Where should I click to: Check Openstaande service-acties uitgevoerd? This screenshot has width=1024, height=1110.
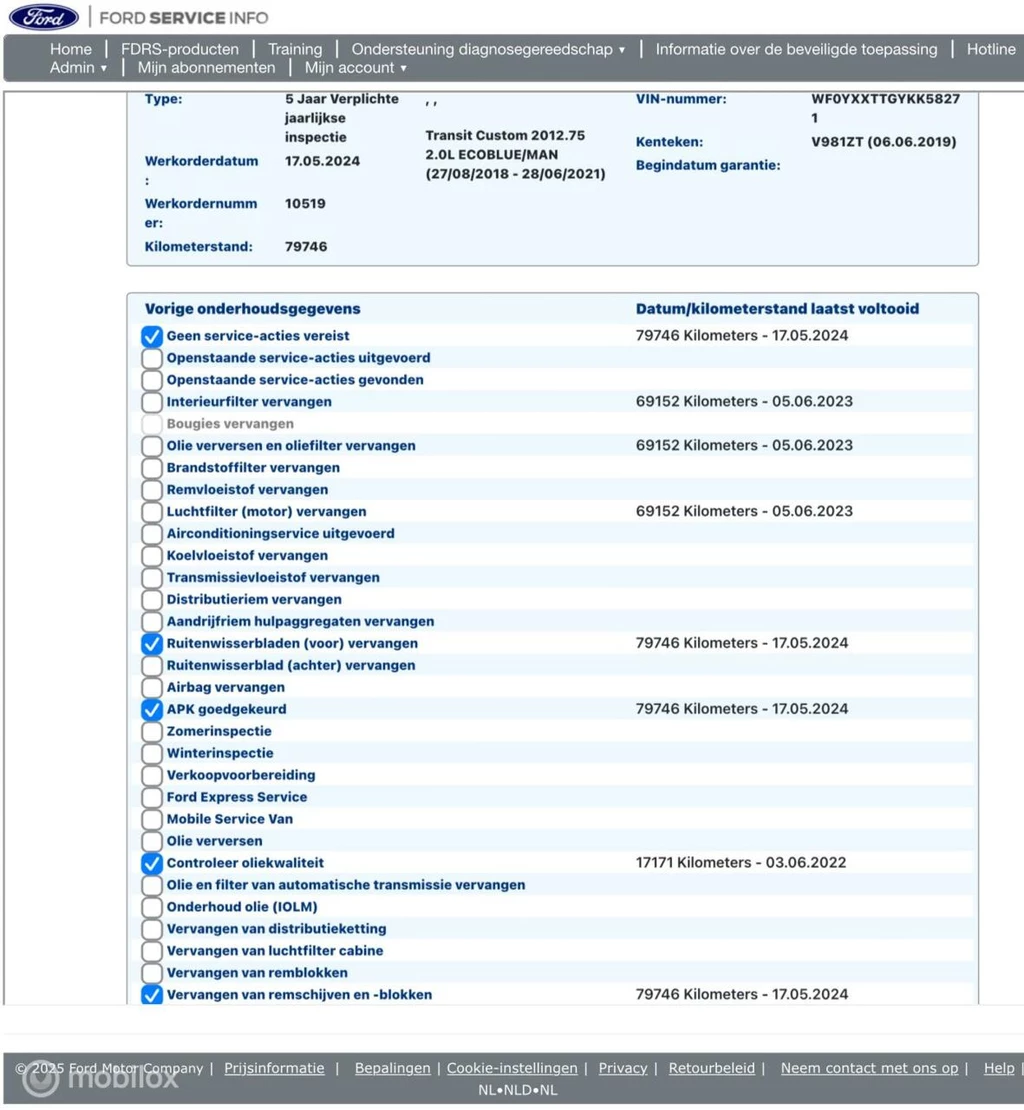151,358
